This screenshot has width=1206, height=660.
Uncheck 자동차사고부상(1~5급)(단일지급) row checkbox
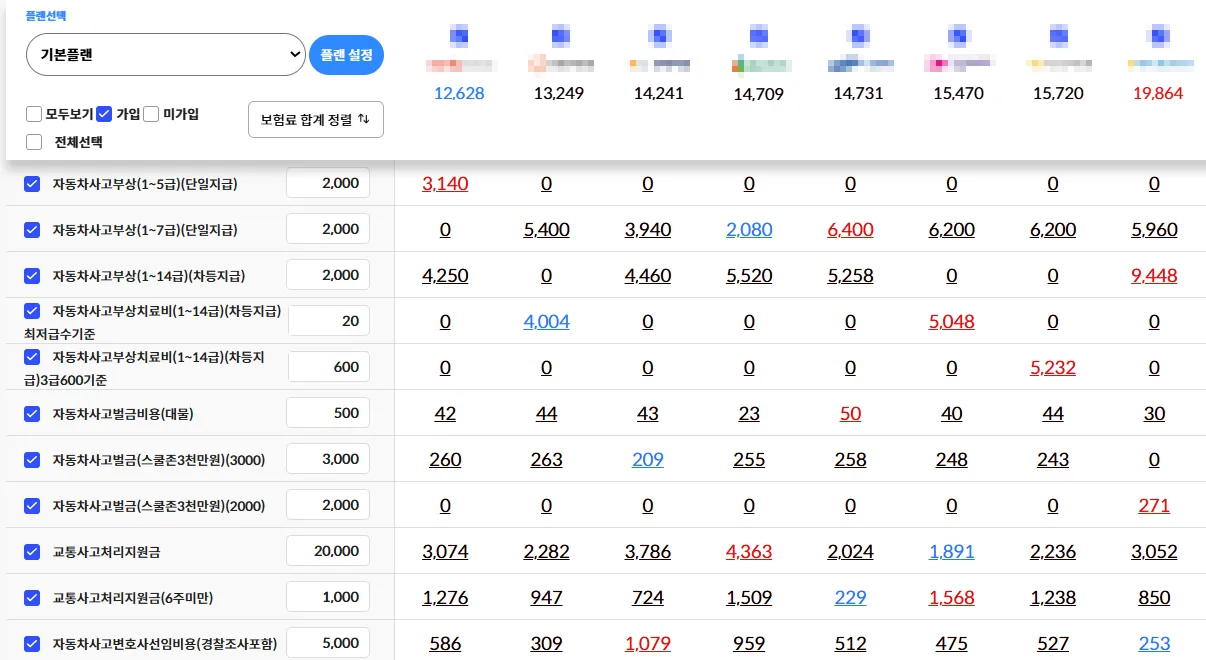coord(31,184)
